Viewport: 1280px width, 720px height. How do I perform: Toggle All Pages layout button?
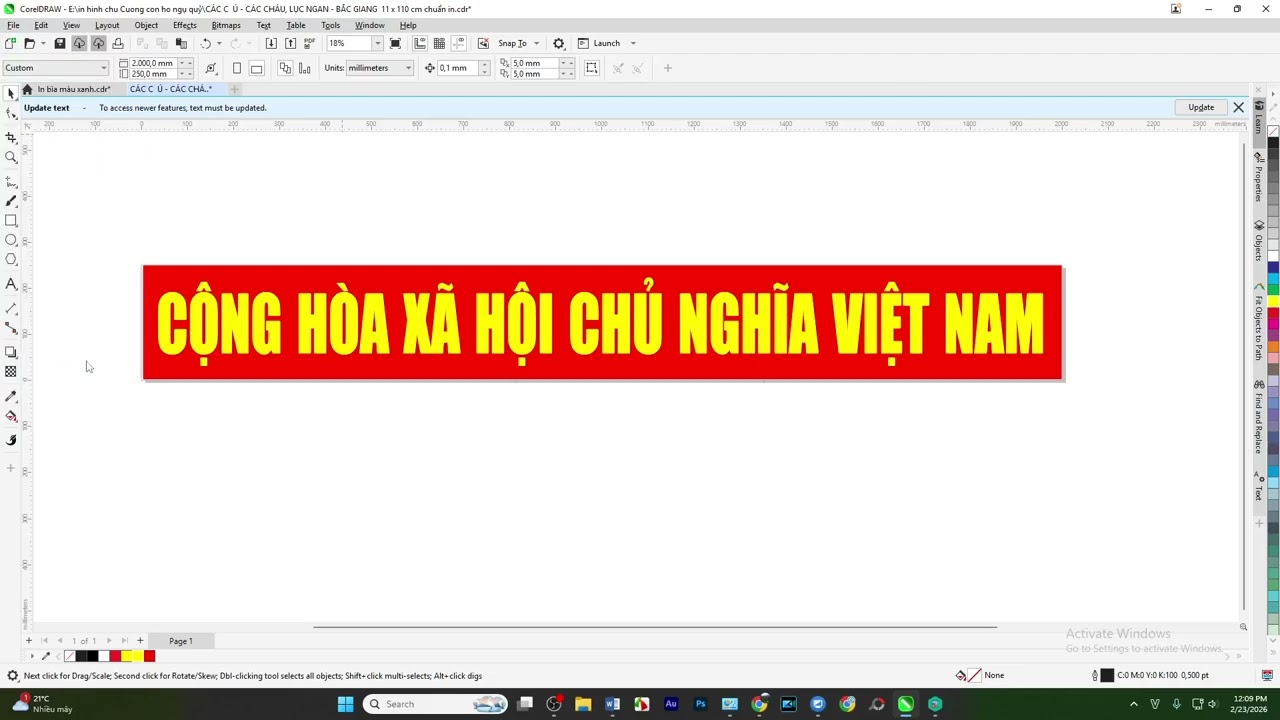tap(285, 68)
